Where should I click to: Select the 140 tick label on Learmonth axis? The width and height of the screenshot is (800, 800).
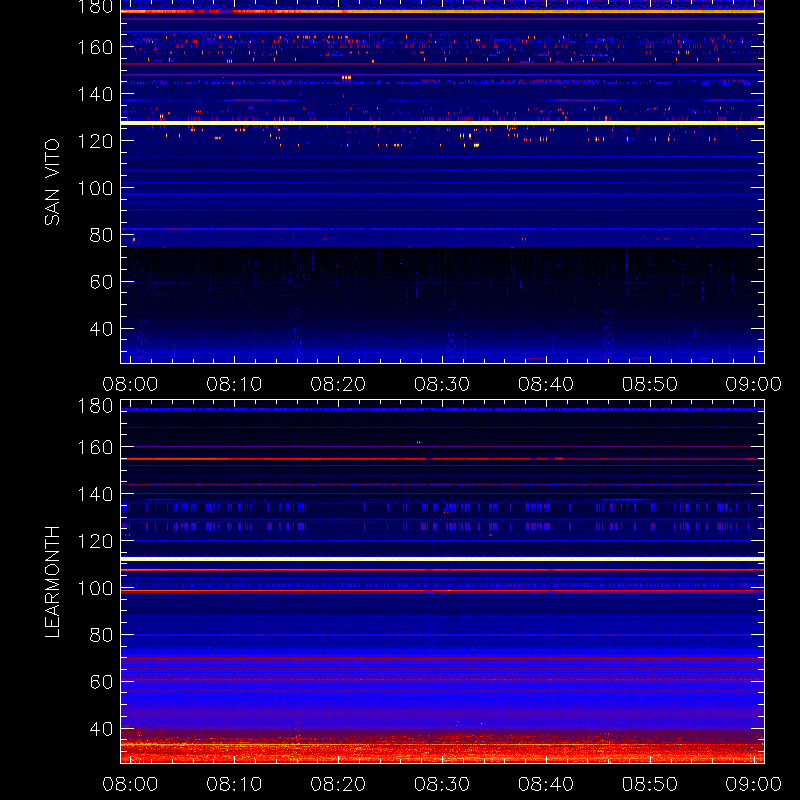tap(95, 494)
